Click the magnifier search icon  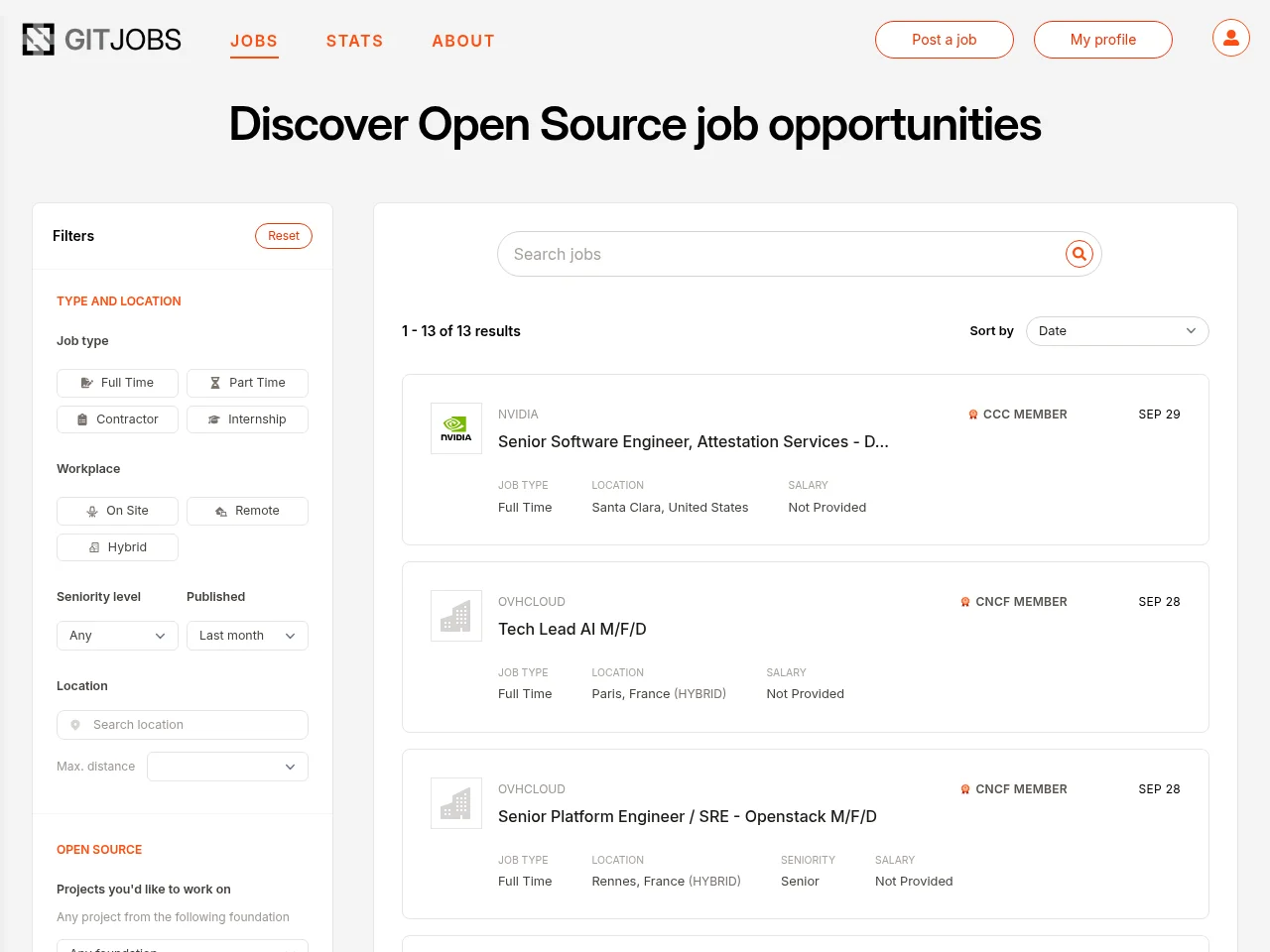click(x=1079, y=254)
